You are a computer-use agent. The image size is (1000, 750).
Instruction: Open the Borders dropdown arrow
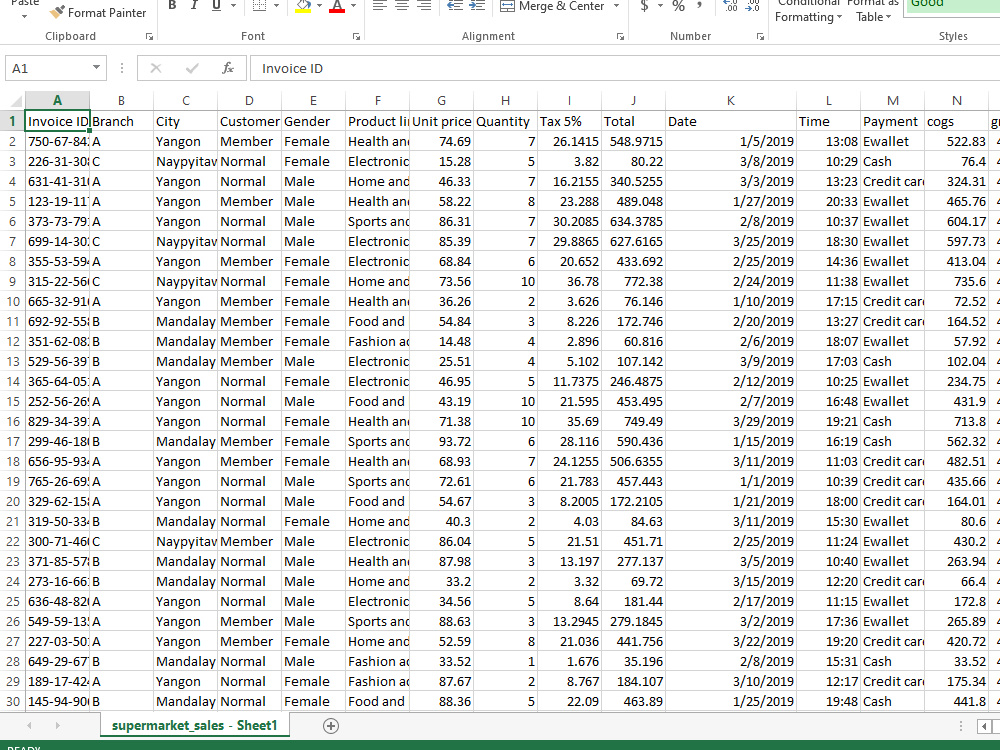click(276, 6)
